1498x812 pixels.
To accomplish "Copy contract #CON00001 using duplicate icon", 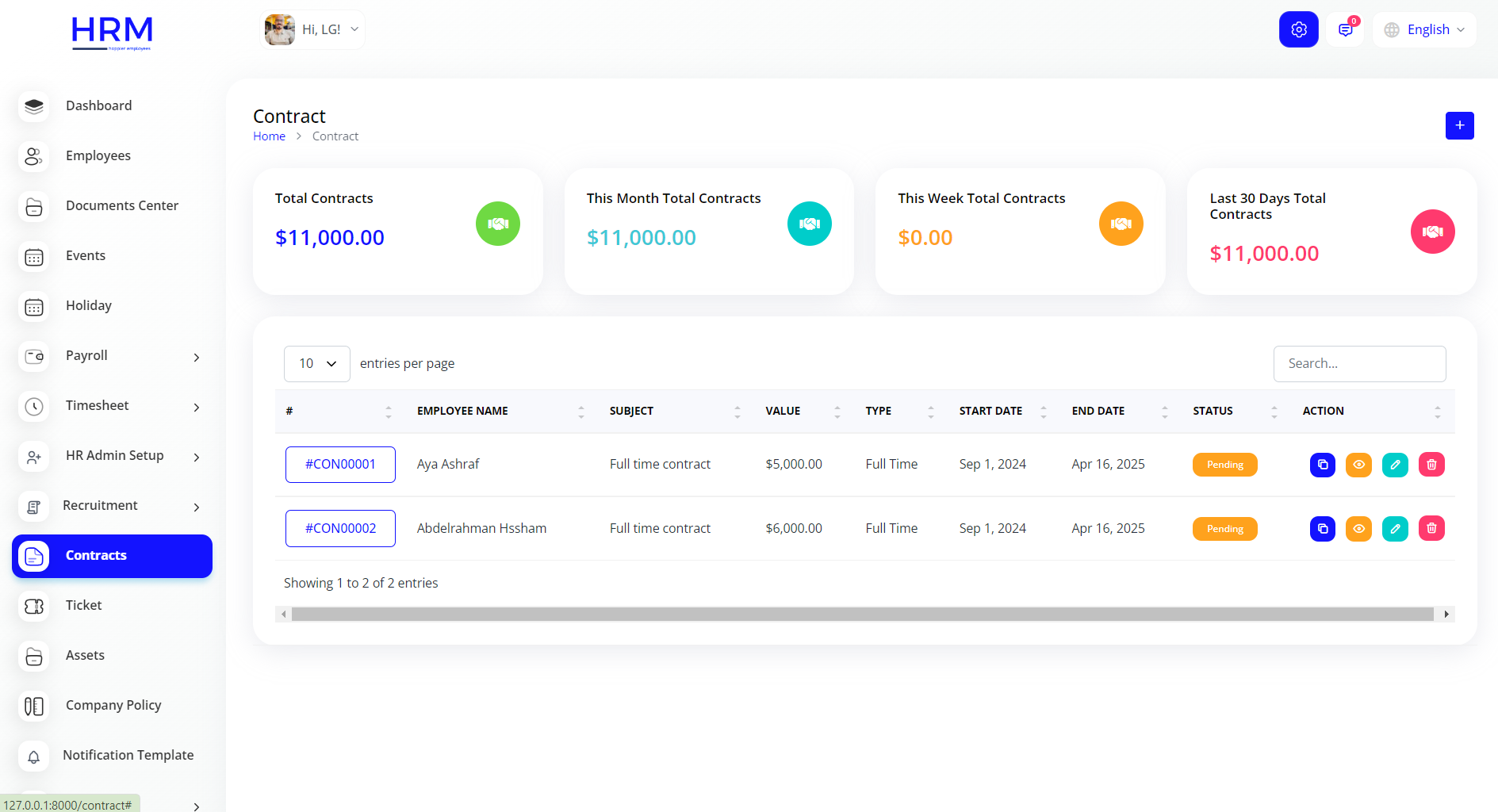I will coord(1322,465).
